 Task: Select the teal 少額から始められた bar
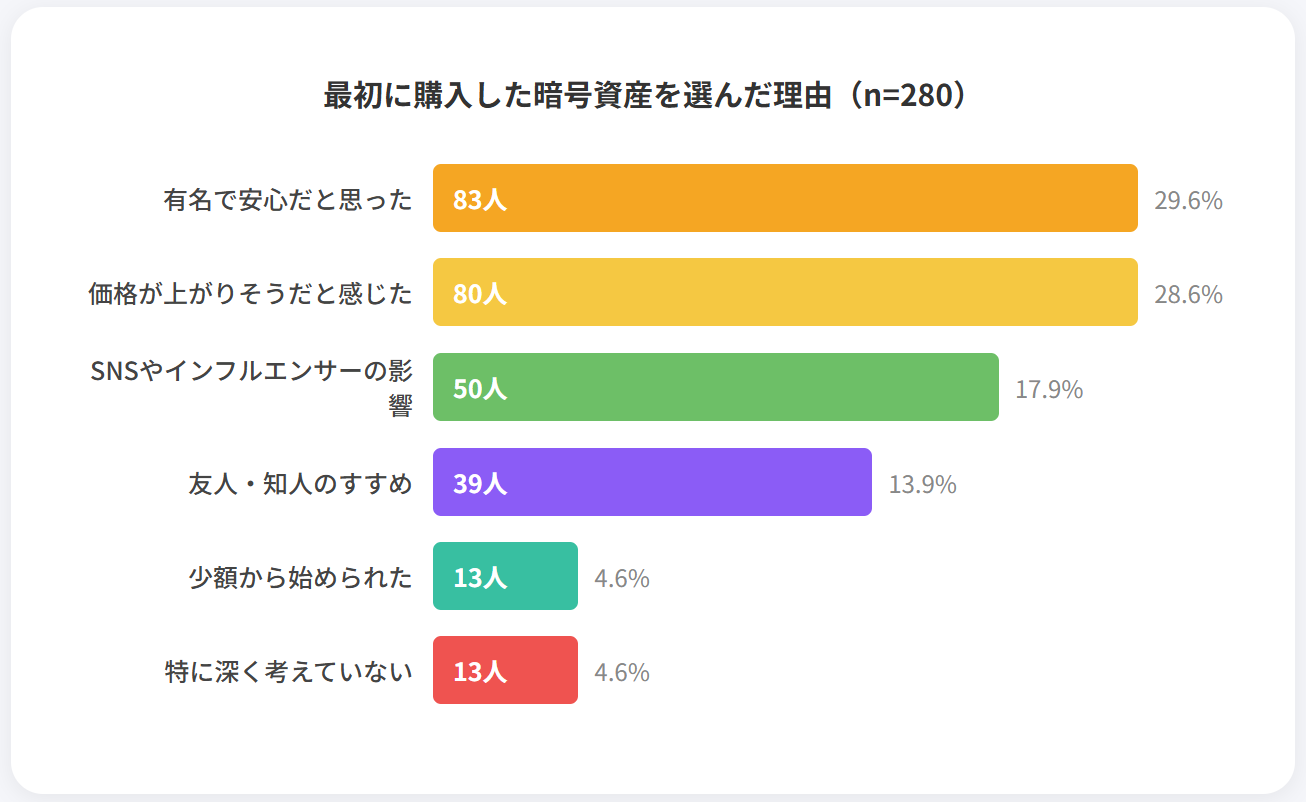point(540,576)
